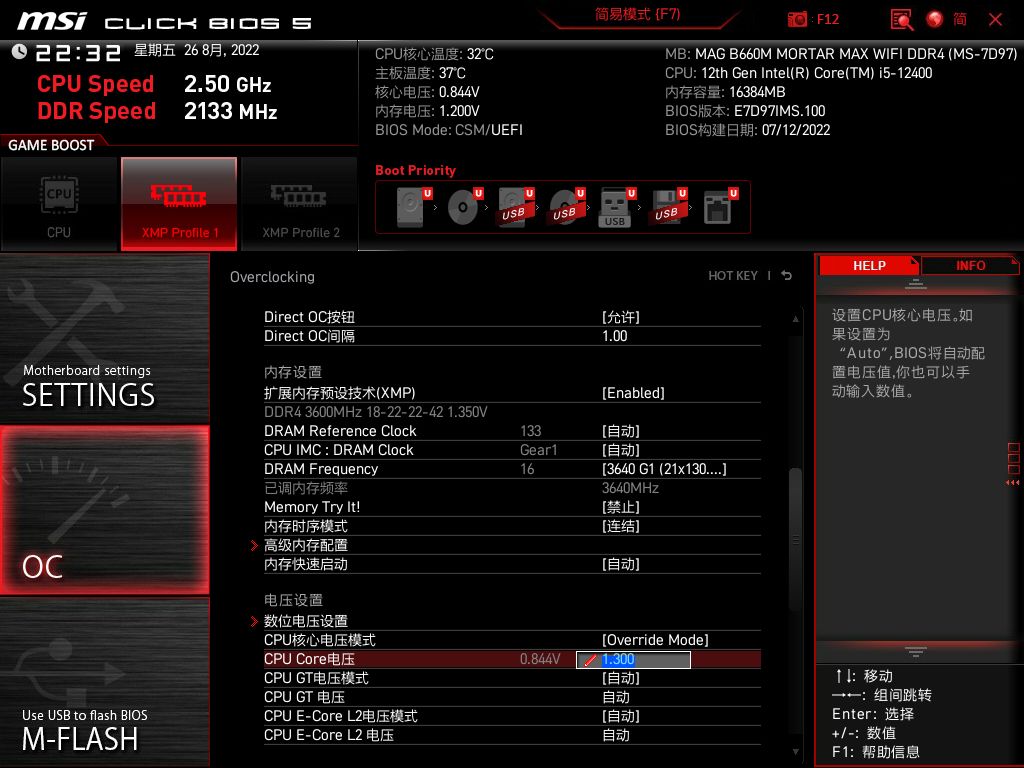
Task: Click the clock icon beside the time
Action: click(x=19, y=51)
